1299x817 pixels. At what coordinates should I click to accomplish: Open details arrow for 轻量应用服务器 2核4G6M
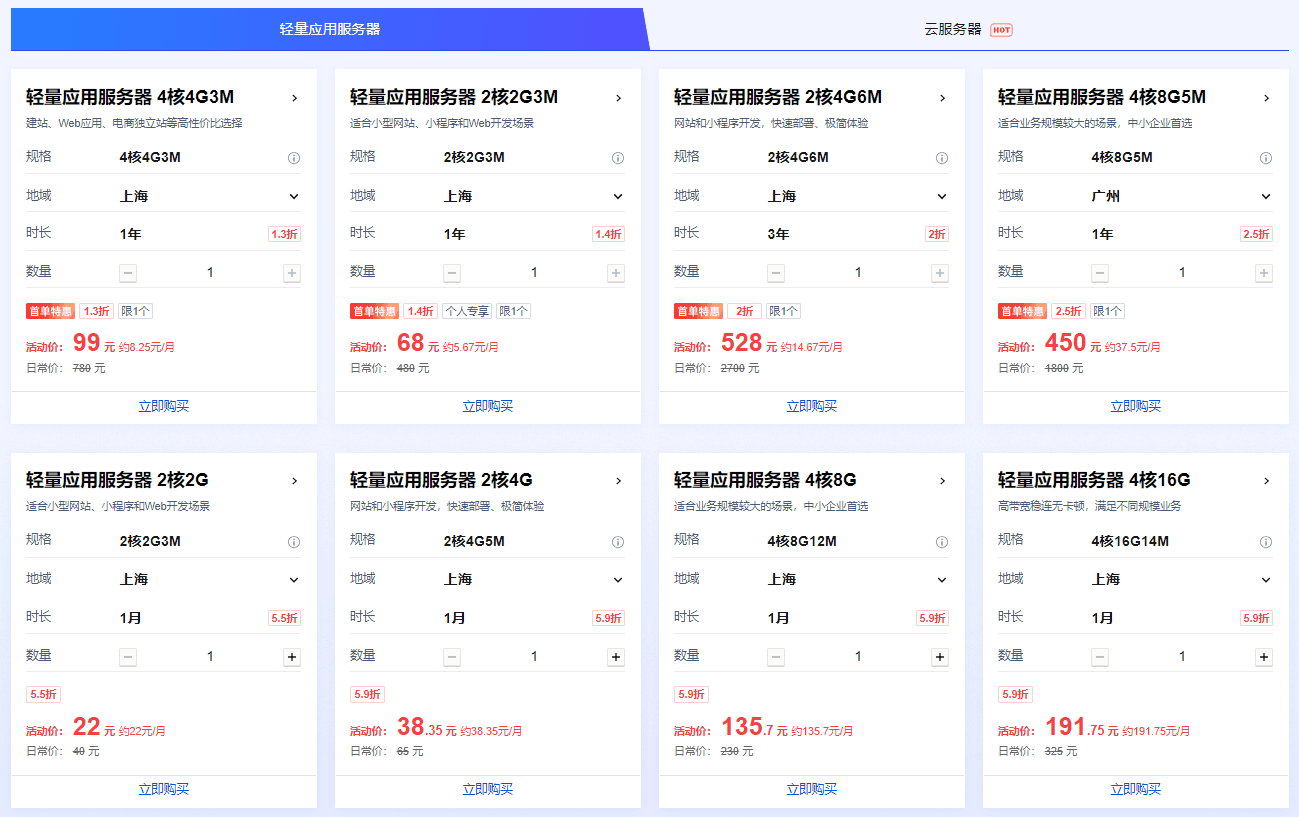click(x=942, y=98)
